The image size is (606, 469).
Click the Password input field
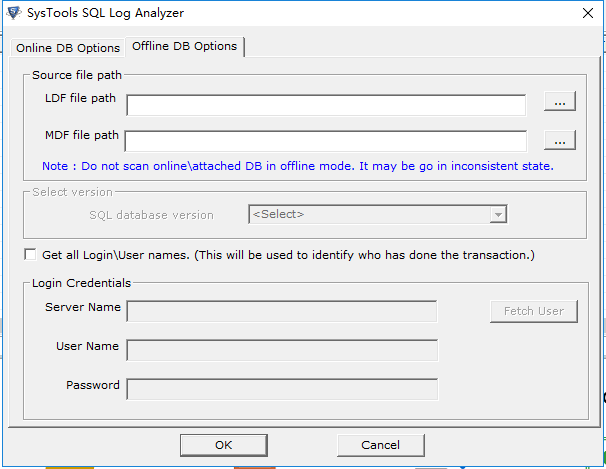(282, 389)
